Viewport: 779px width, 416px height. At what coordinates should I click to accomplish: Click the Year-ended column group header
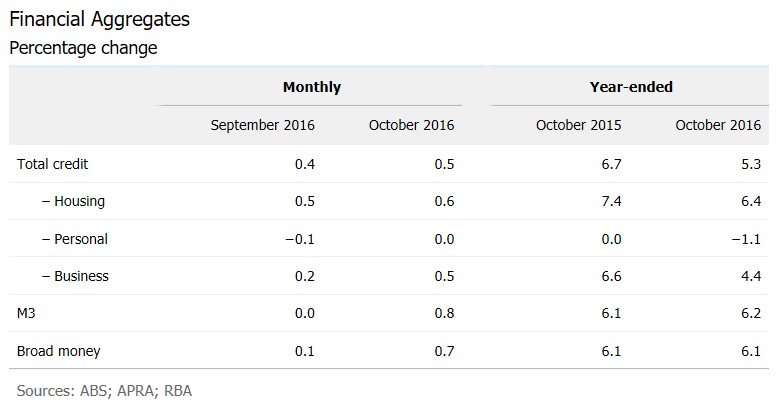(631, 87)
